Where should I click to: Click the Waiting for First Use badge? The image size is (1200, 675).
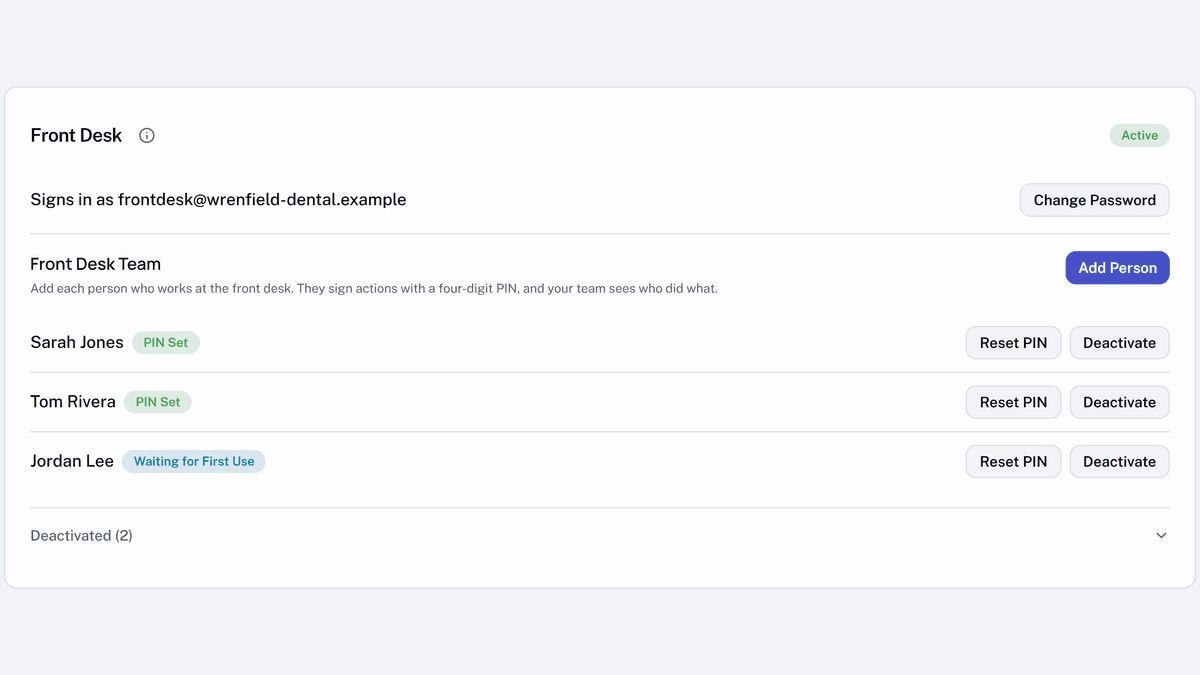(x=194, y=462)
